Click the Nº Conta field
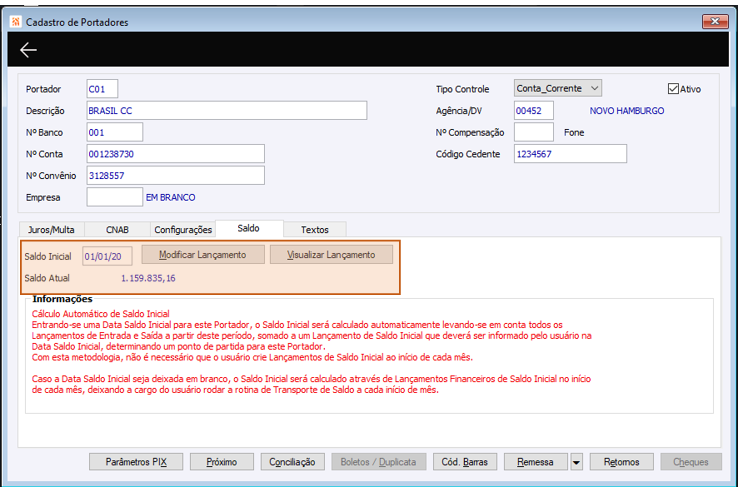746x488 pixels. click(x=176, y=154)
